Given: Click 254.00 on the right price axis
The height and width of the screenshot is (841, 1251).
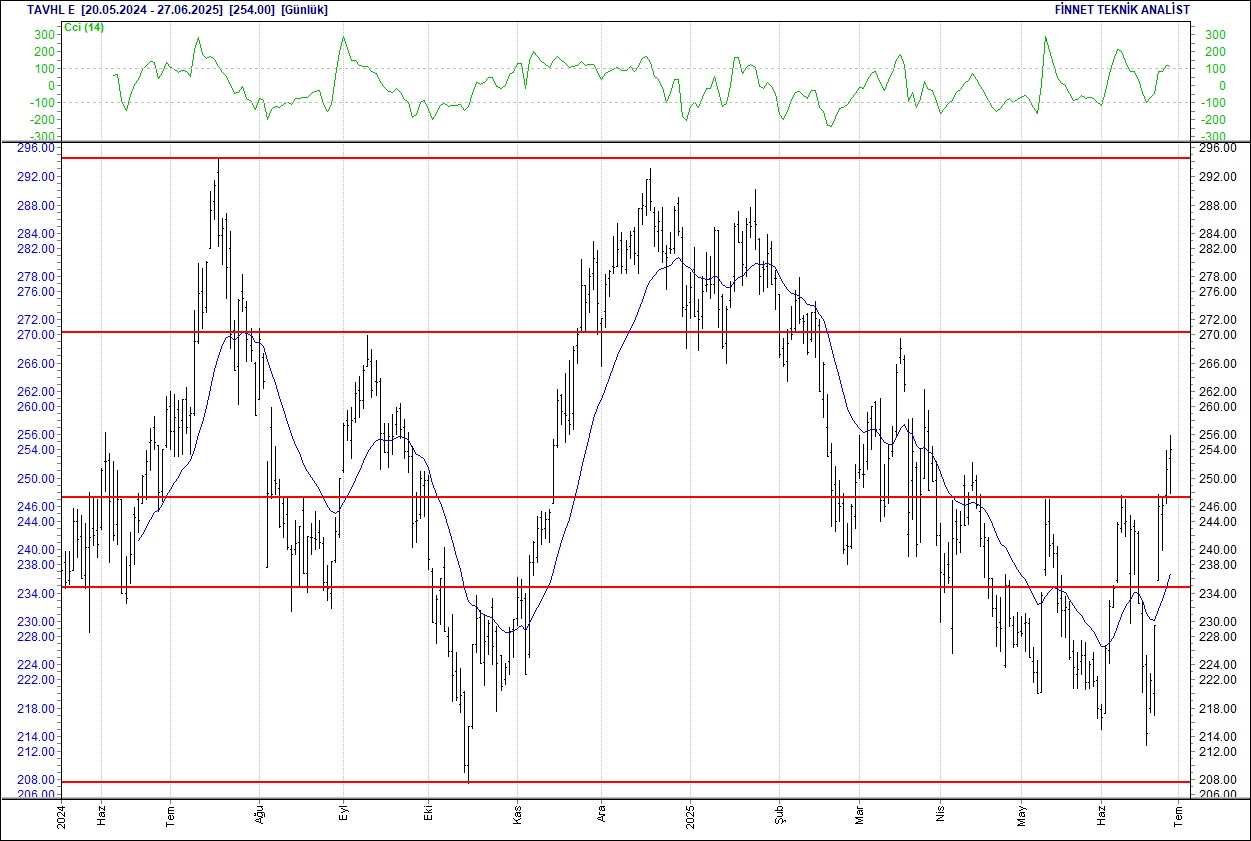Looking at the screenshot, I should coord(1218,450).
